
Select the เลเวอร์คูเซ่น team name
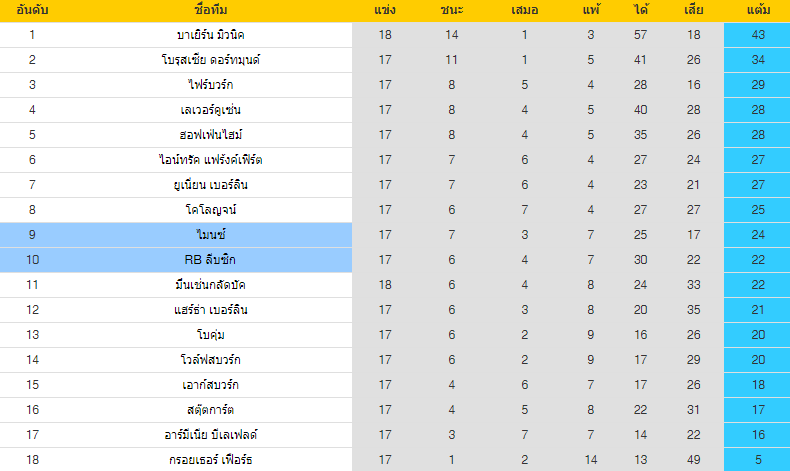211,110
